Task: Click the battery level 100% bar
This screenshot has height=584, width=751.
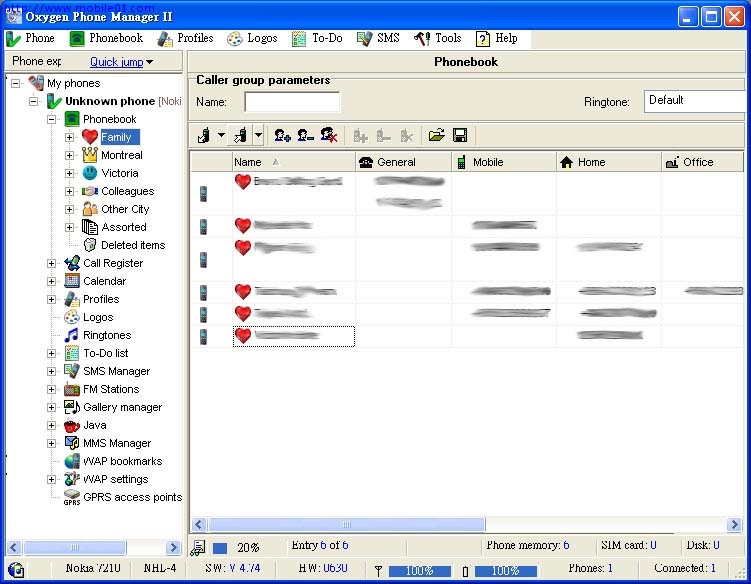Action: (506, 571)
